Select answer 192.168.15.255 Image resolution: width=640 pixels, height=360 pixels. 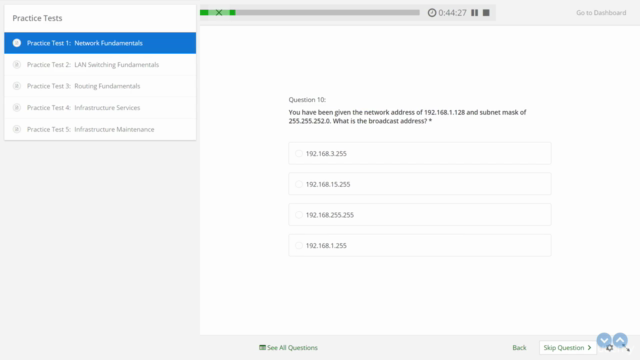coord(420,184)
